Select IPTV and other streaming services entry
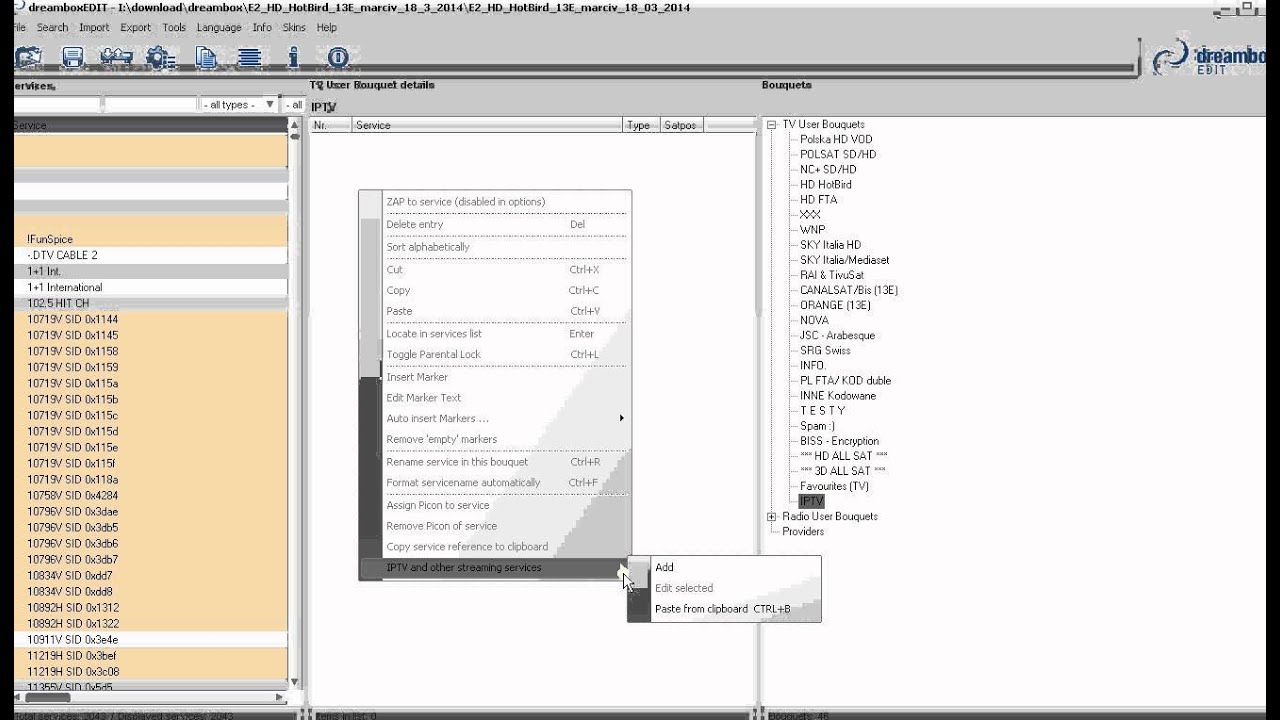Screen dimensions: 1280x720 tap(506, 568)
